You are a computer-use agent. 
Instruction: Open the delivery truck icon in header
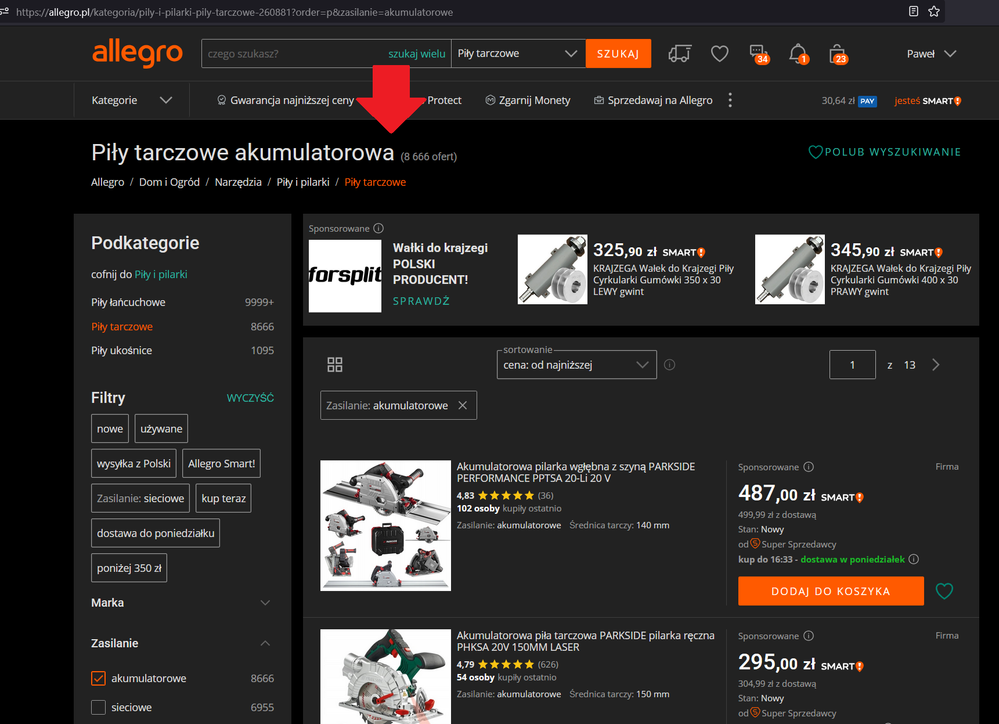point(680,54)
